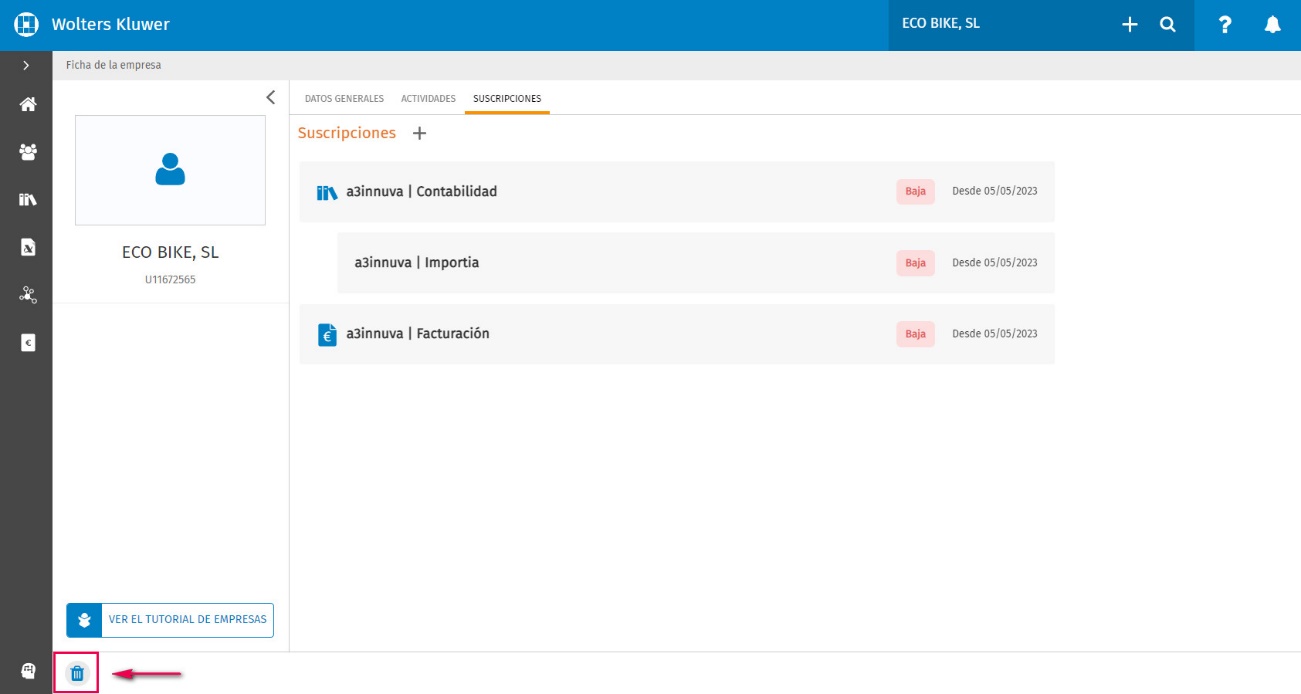Go to Home in the sidebar

[28, 104]
